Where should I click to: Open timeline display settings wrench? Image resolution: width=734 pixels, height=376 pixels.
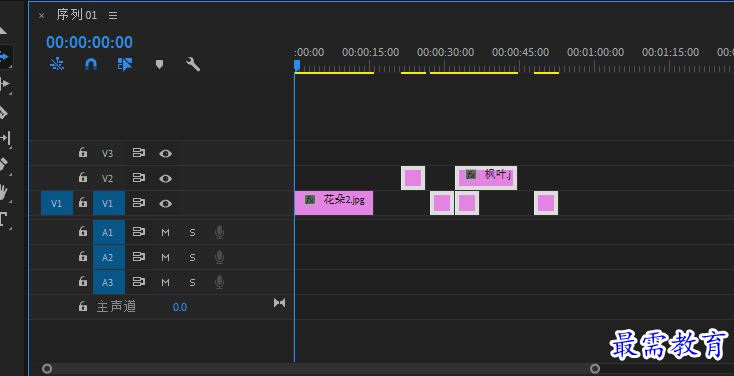pyautogui.click(x=193, y=64)
